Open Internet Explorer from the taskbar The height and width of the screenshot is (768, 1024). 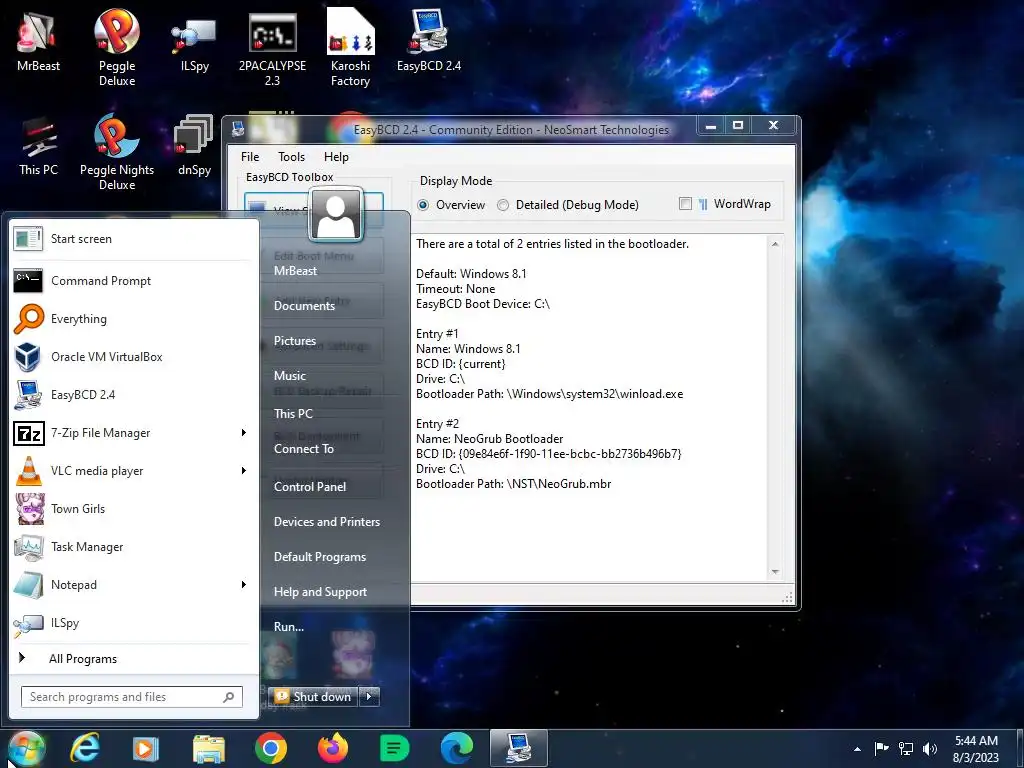pos(85,748)
